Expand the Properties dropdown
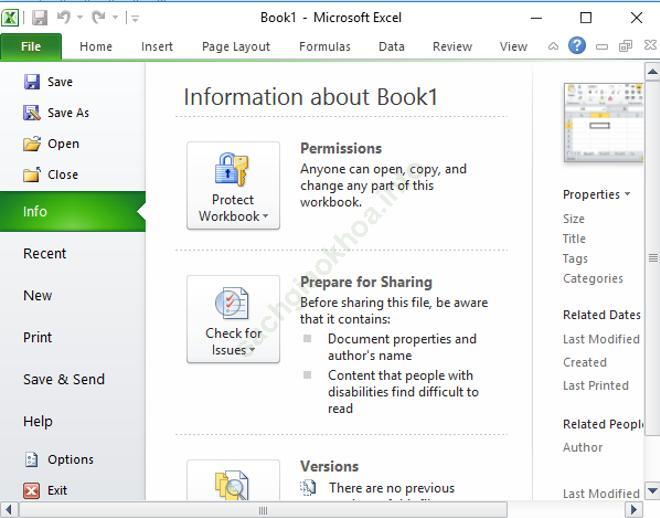 click(x=596, y=194)
